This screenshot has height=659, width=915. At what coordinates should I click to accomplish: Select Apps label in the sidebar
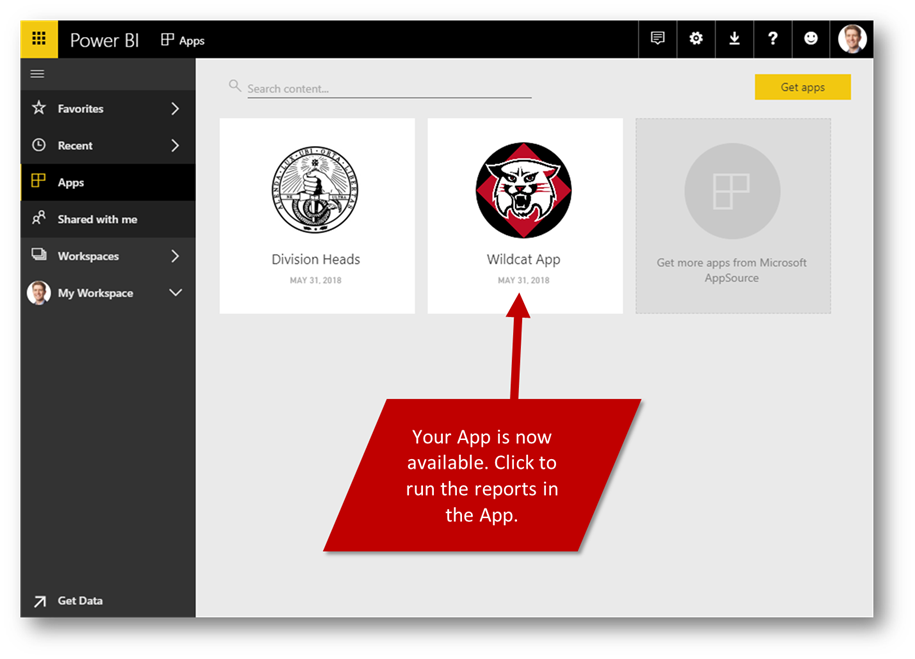(71, 183)
